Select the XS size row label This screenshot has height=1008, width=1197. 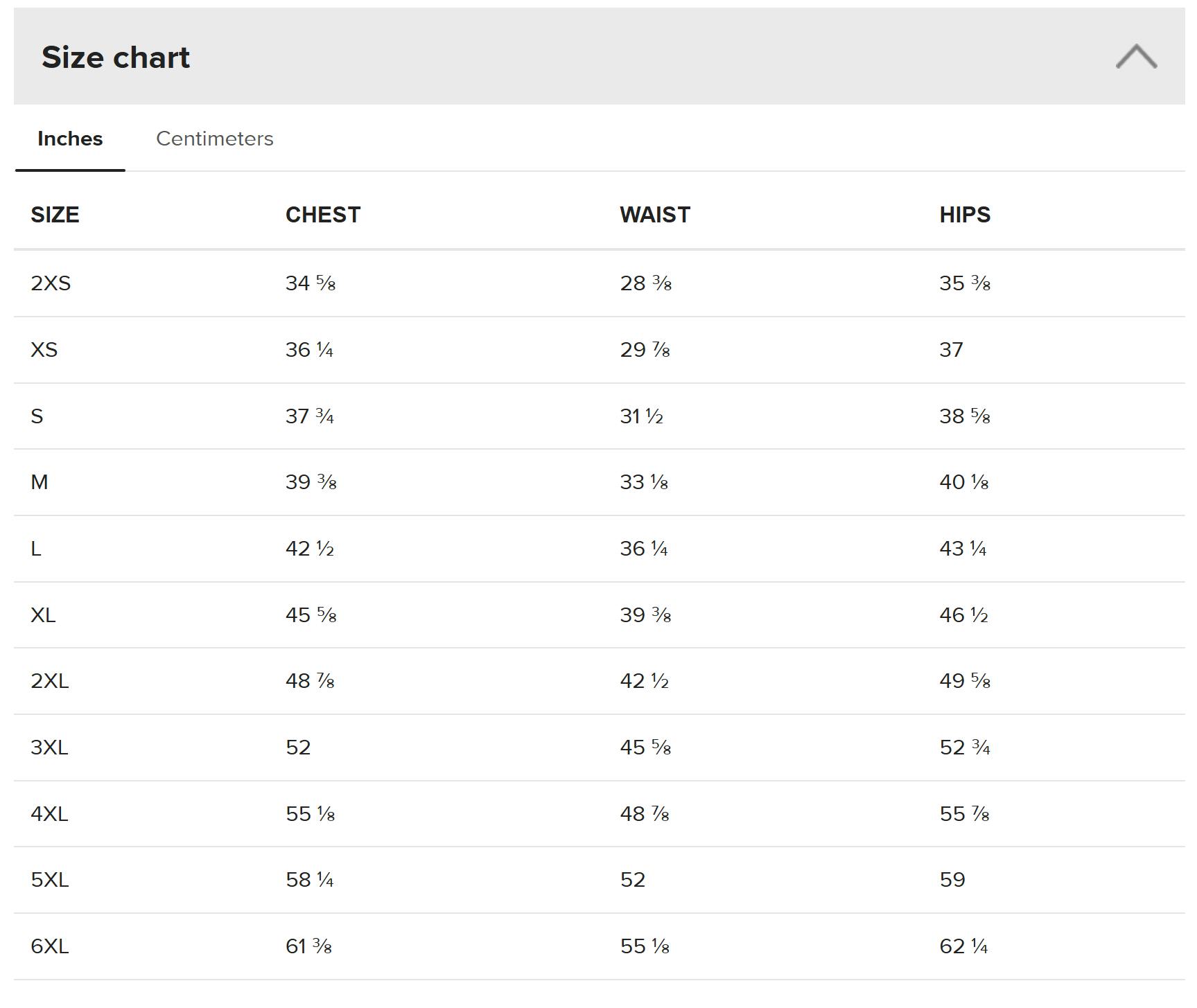pos(44,350)
